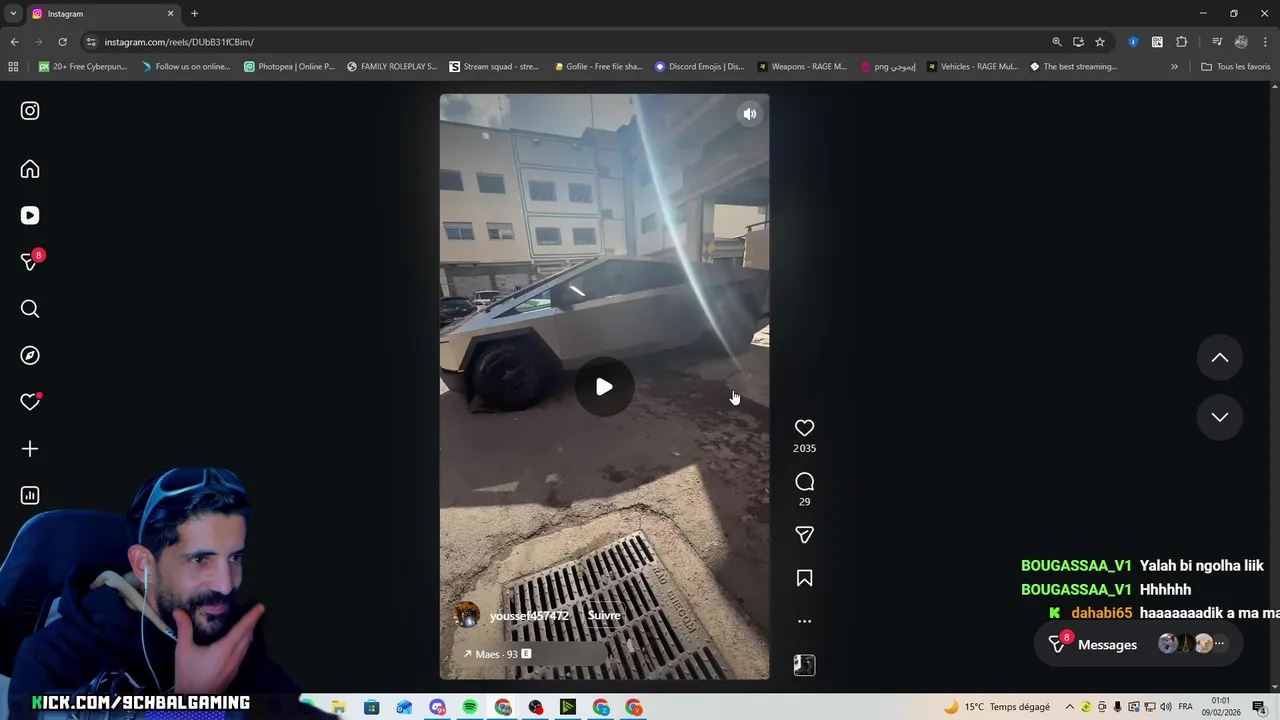Open the Instagram search icon
The width and height of the screenshot is (1280, 720).
coord(30,309)
